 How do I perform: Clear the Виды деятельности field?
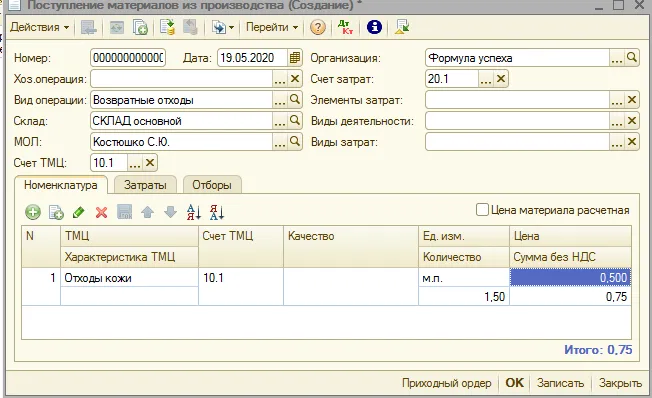[x=632, y=121]
